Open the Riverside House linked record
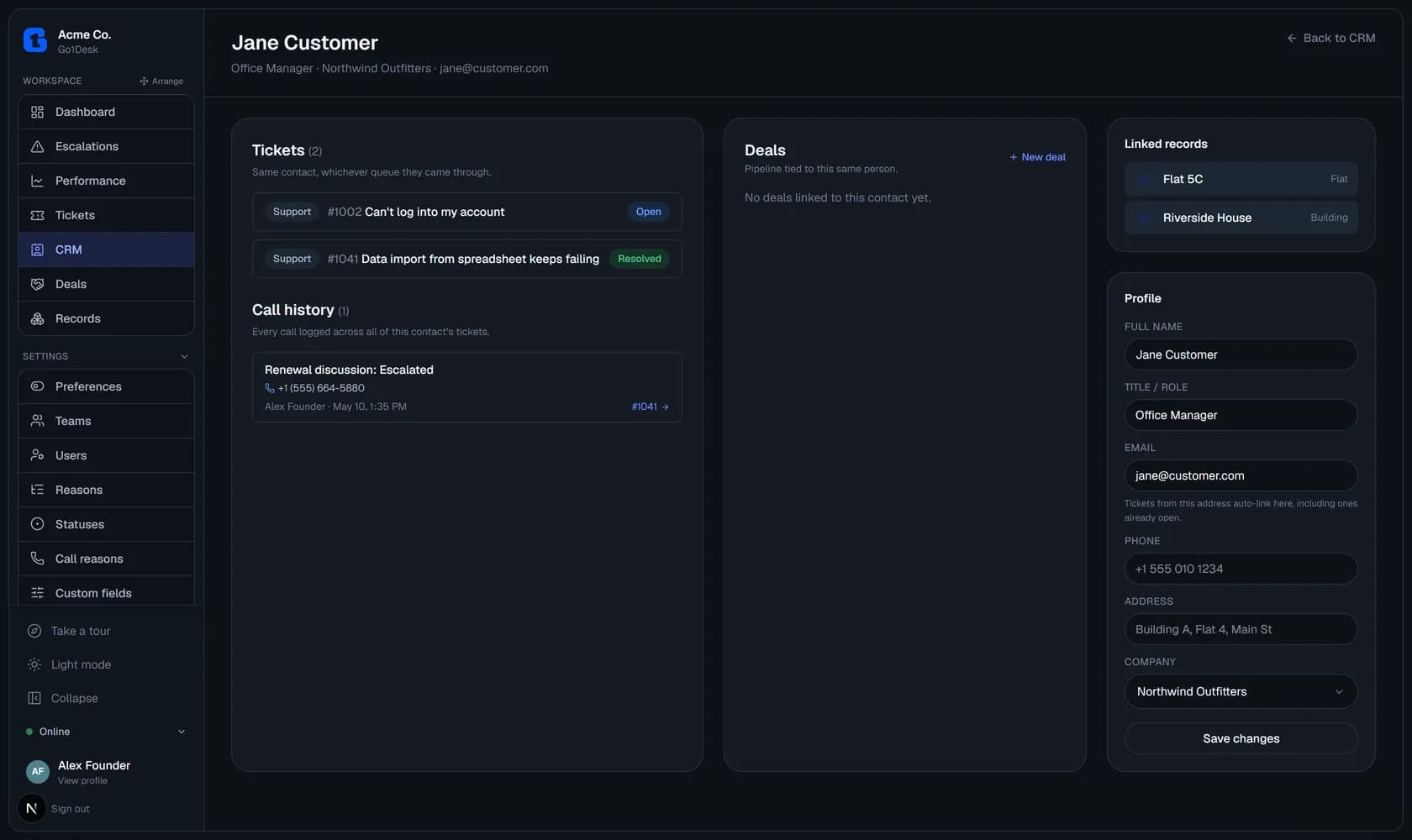This screenshot has height=840, width=1412. coord(1241,218)
